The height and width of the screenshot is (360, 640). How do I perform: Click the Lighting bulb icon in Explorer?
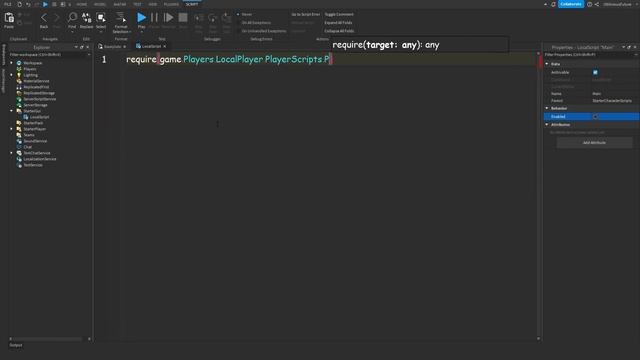click(19, 75)
